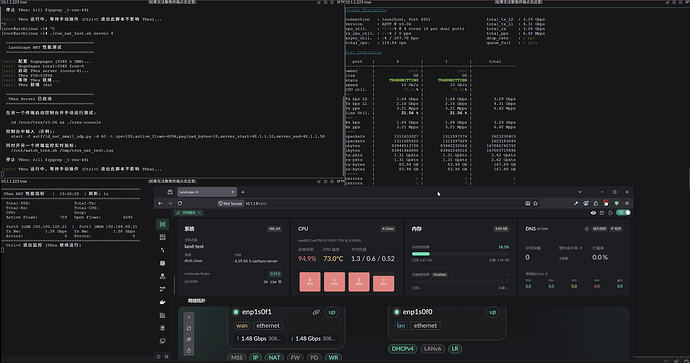
Task: Click the first TRANSMITTING status in TRex terminal
Action: coord(404,80)
